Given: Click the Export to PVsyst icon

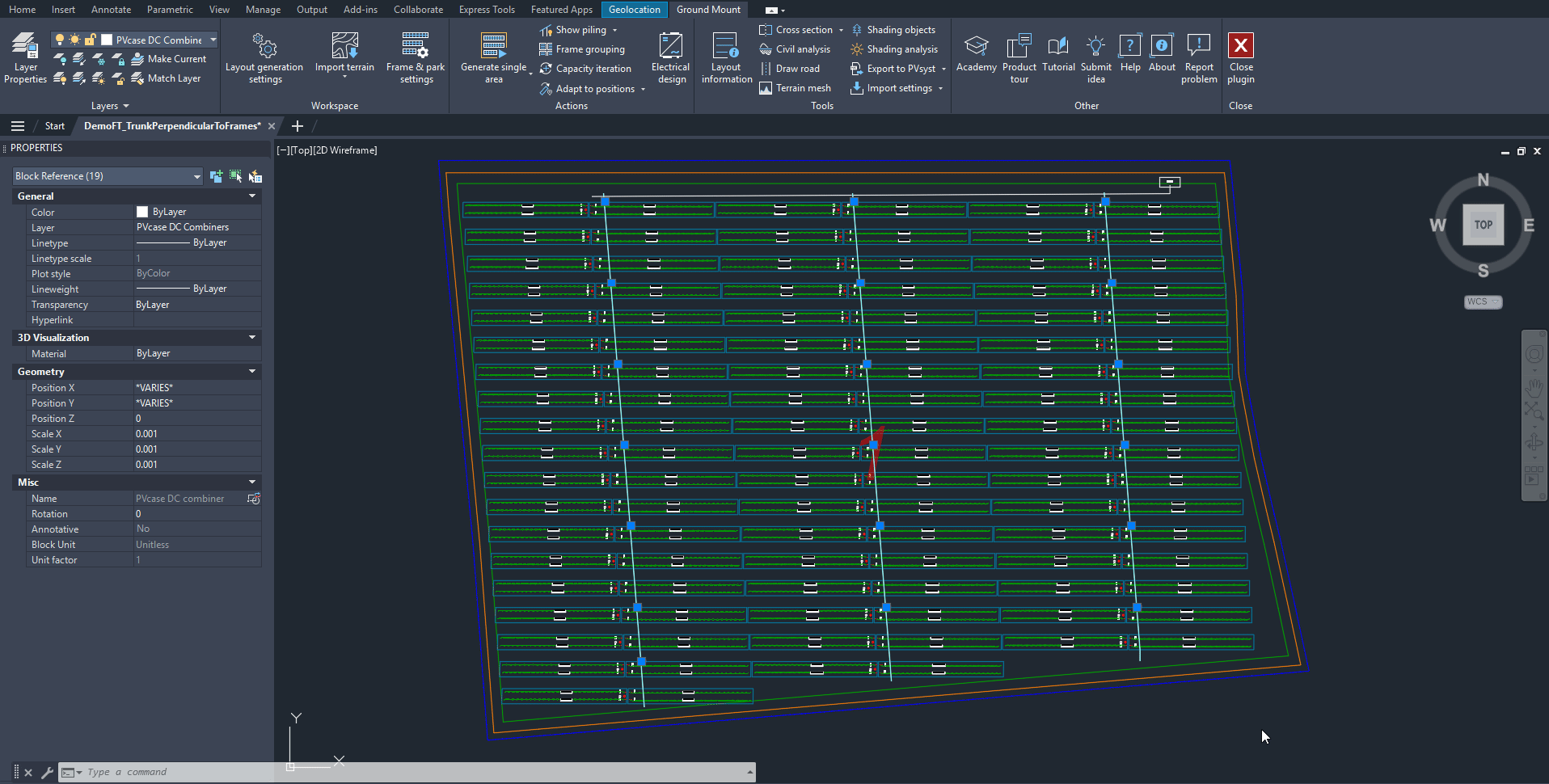Looking at the screenshot, I should 857,69.
